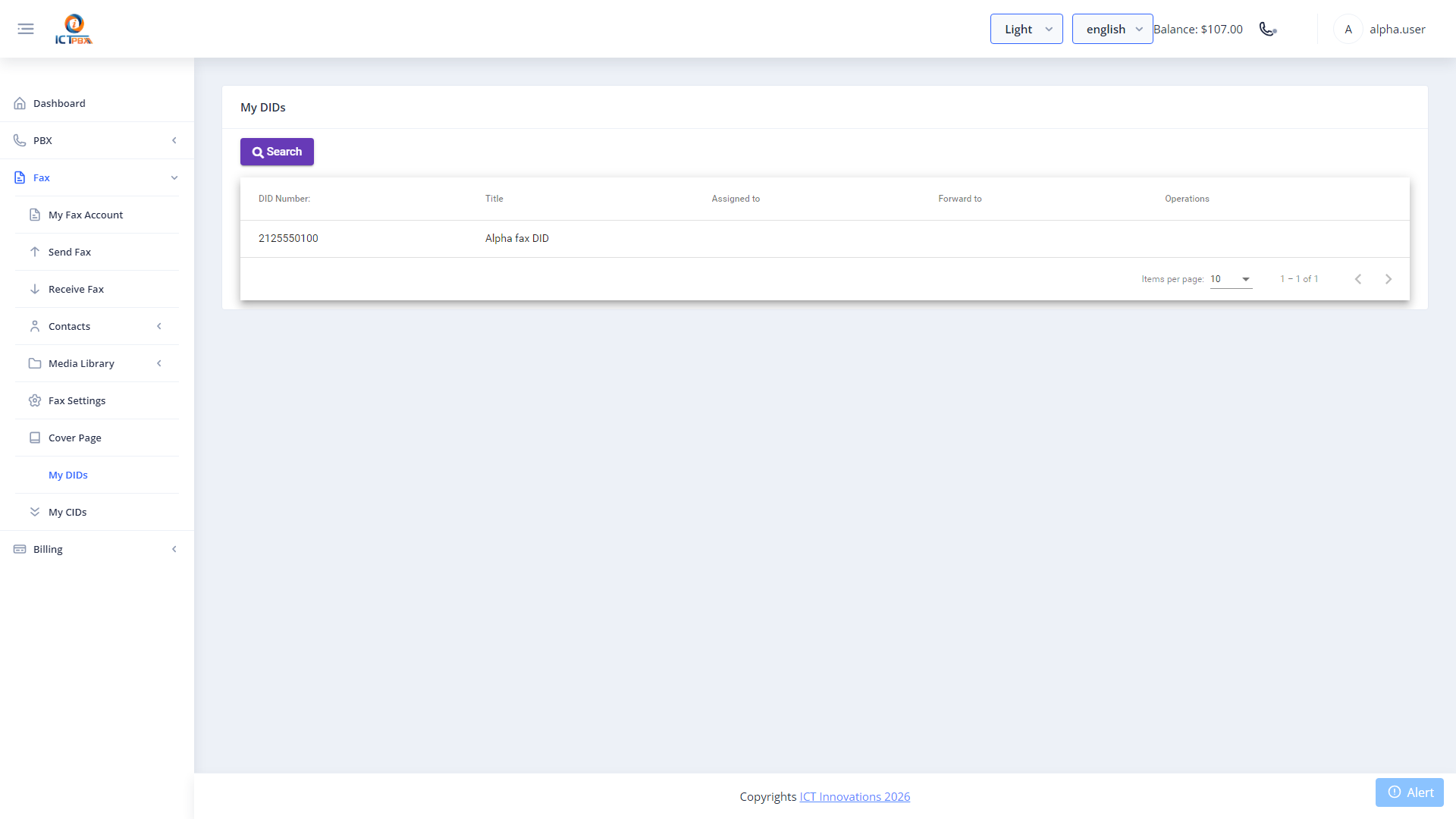The width and height of the screenshot is (1456, 819).
Task: Select DID number 2125550100 cell
Action: tap(288, 238)
